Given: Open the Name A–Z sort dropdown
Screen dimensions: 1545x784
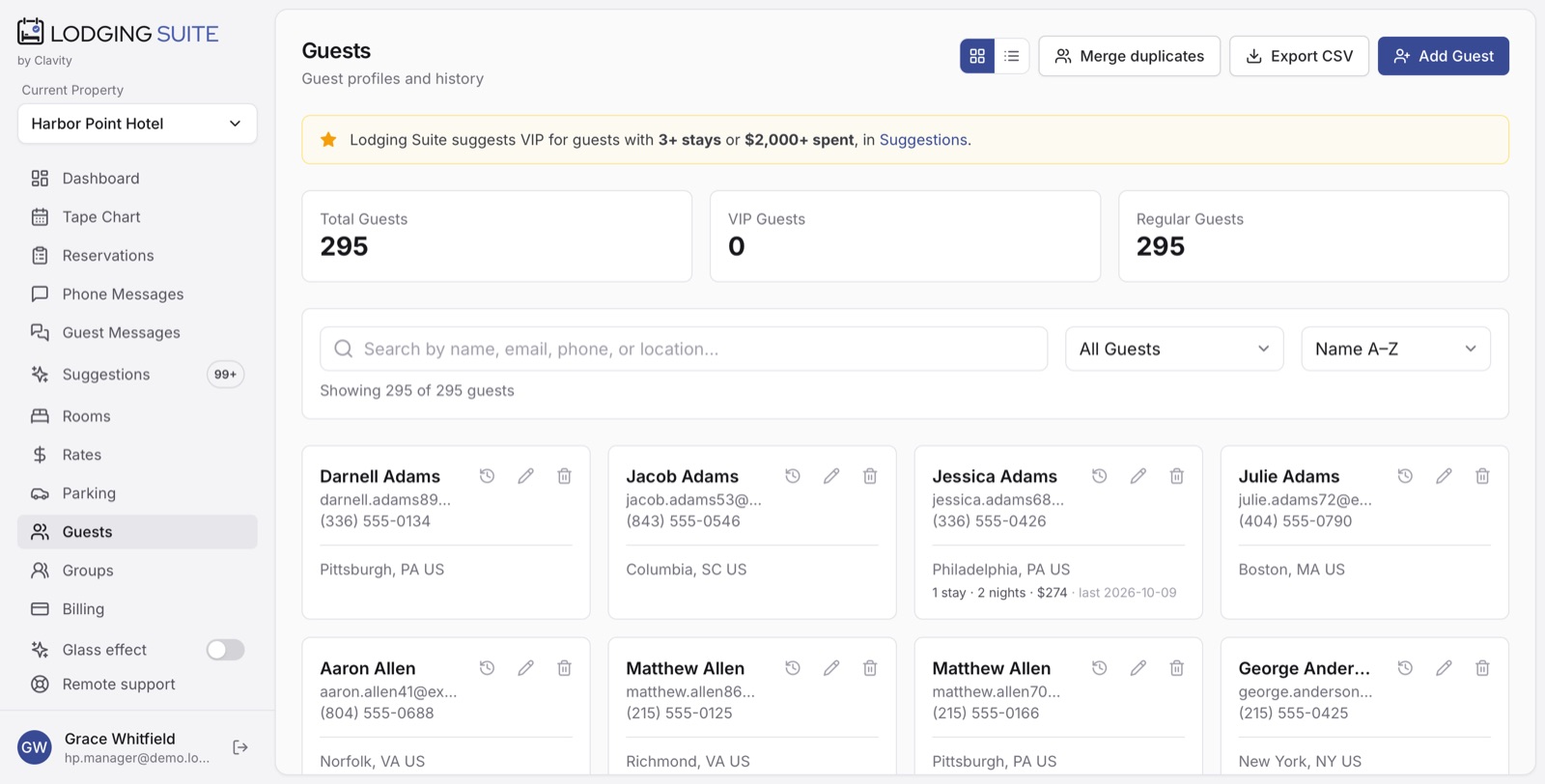Looking at the screenshot, I should click(1395, 349).
